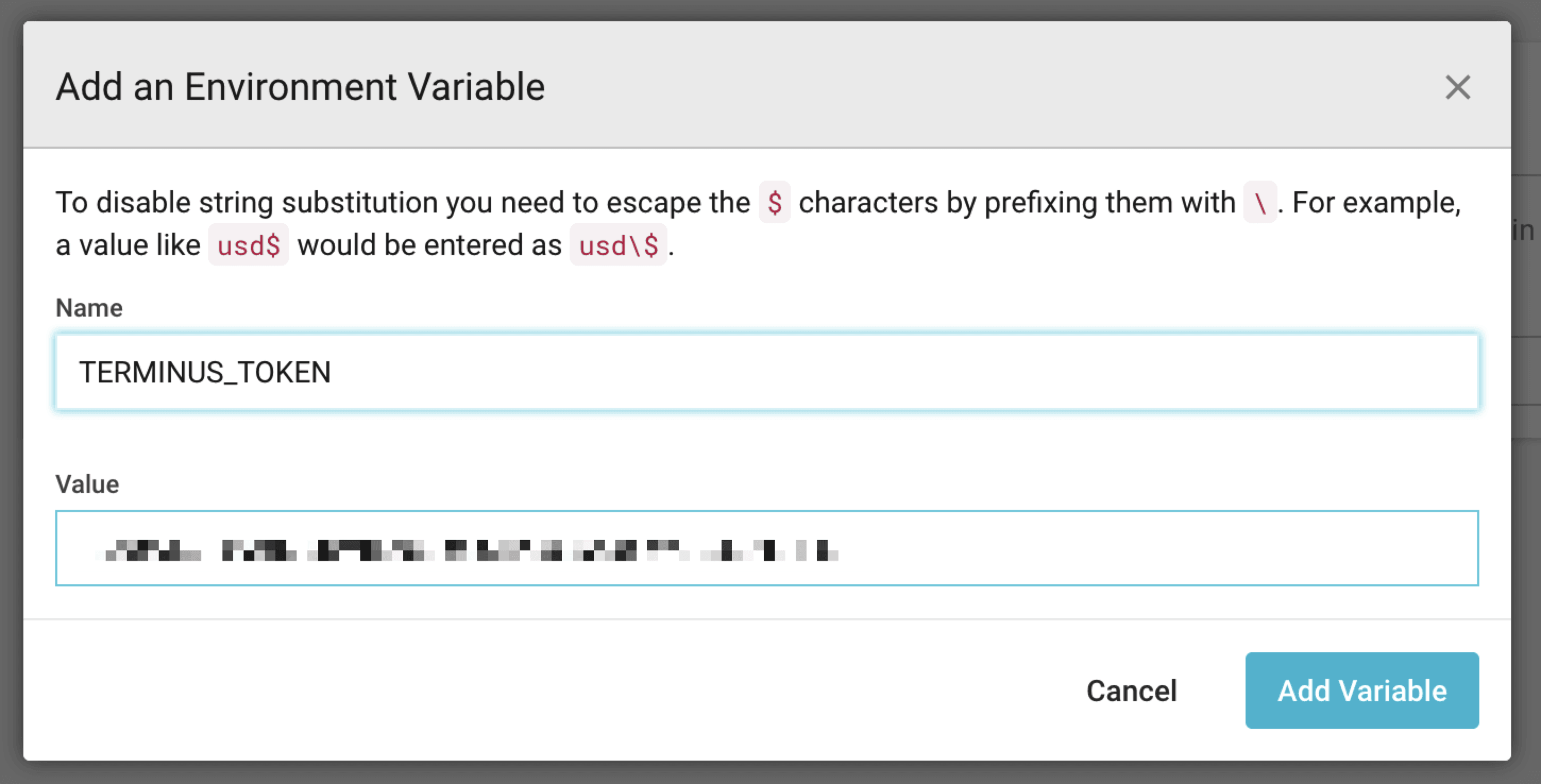Click the 'For example,' text

(x=1376, y=203)
